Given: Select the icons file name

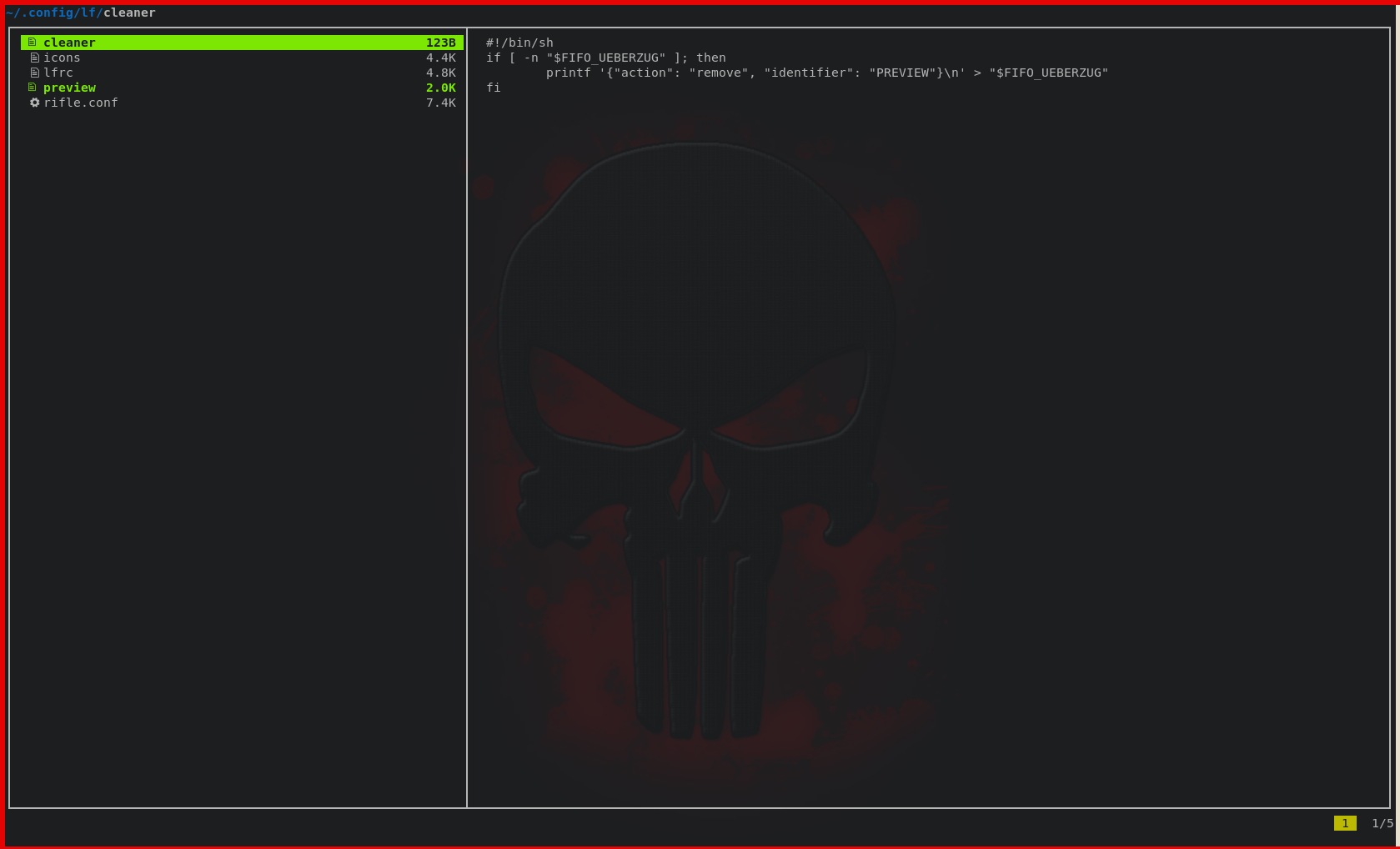Looking at the screenshot, I should [62, 58].
